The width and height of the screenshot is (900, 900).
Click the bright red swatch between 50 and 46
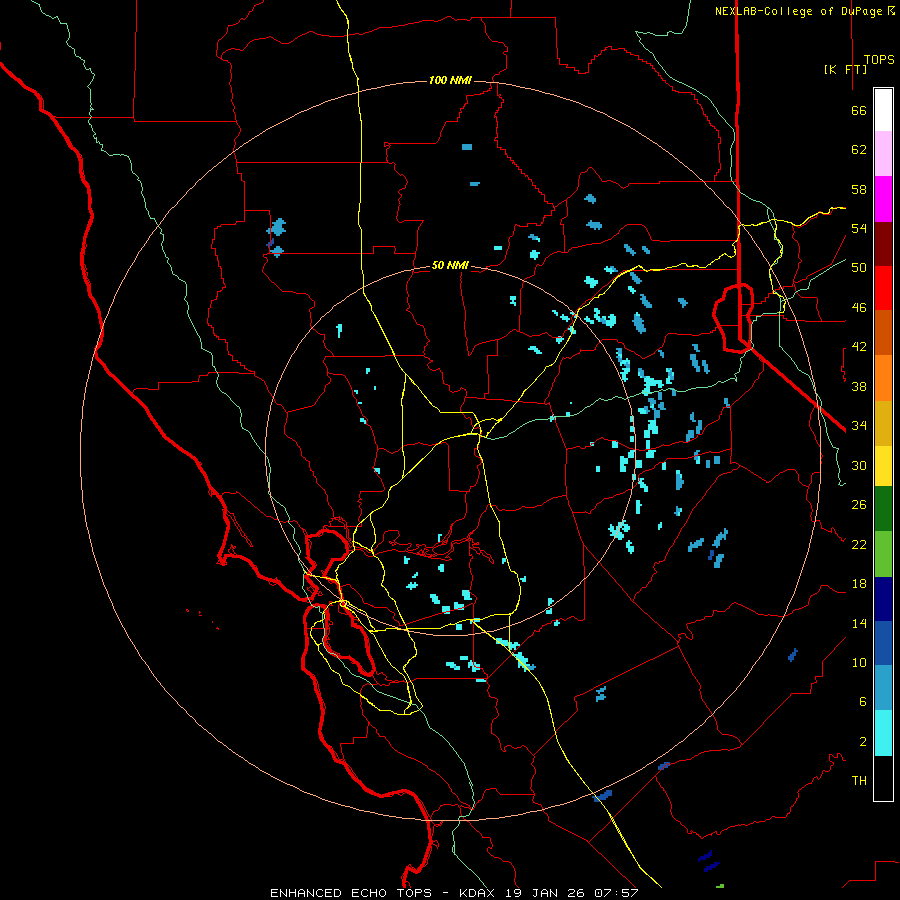coord(883,288)
